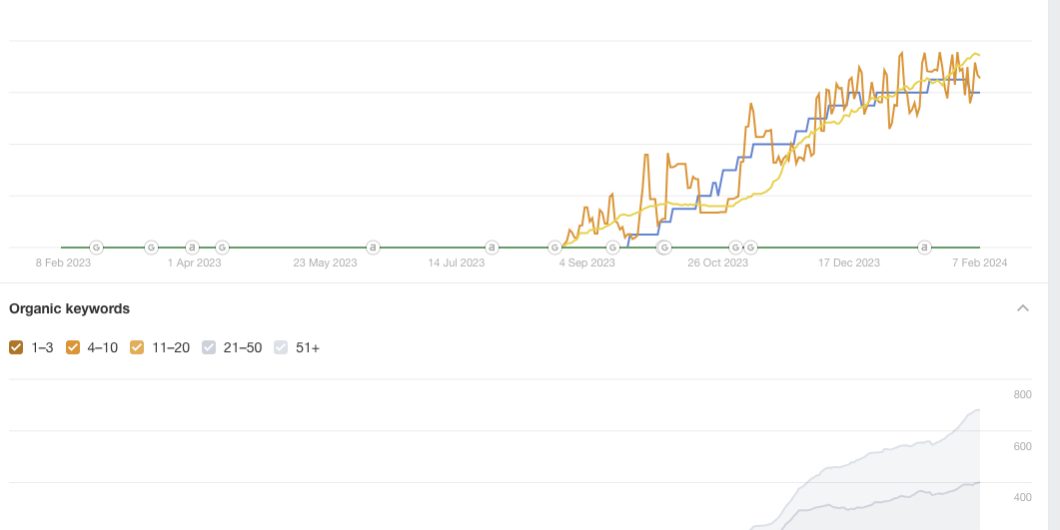Open the 'a' marker near 23 May 2023

click(x=373, y=247)
